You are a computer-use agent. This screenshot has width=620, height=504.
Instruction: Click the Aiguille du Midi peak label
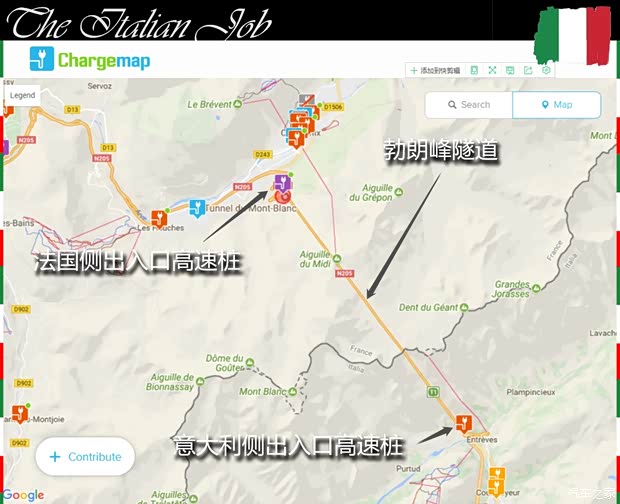322,260
